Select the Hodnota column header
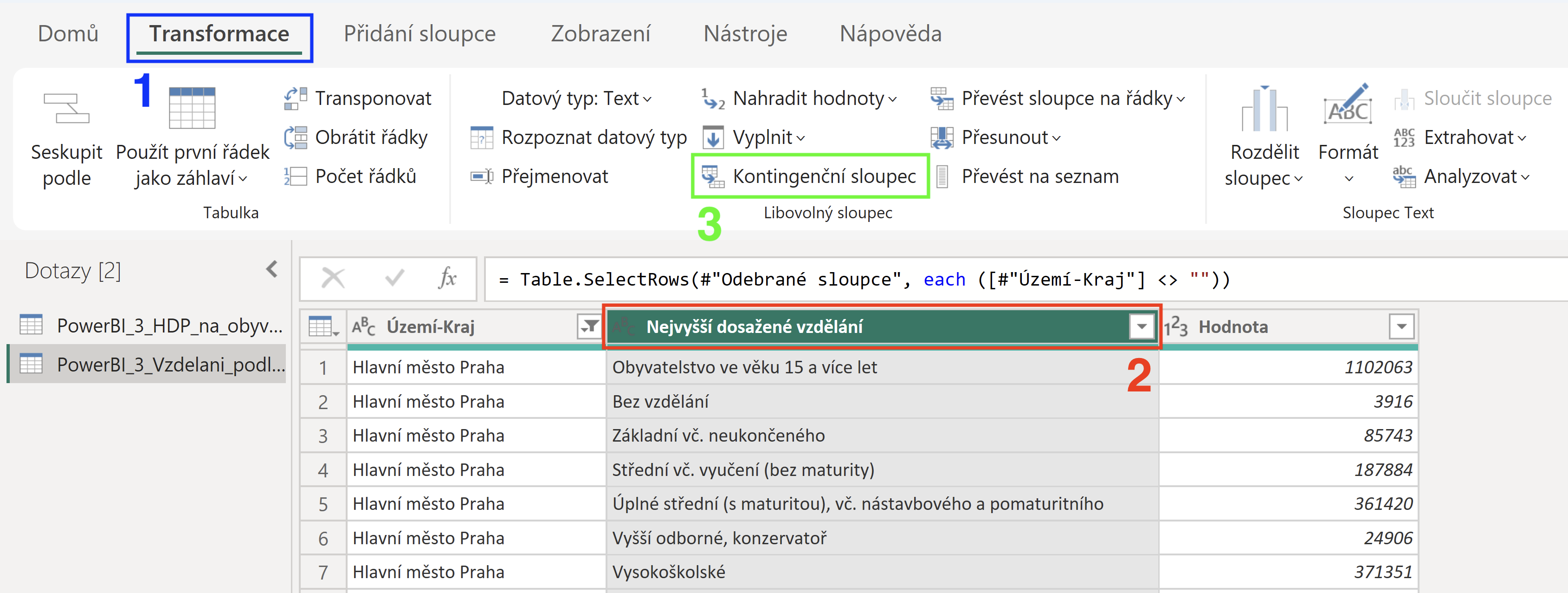The width and height of the screenshot is (1568, 593). click(x=1289, y=327)
